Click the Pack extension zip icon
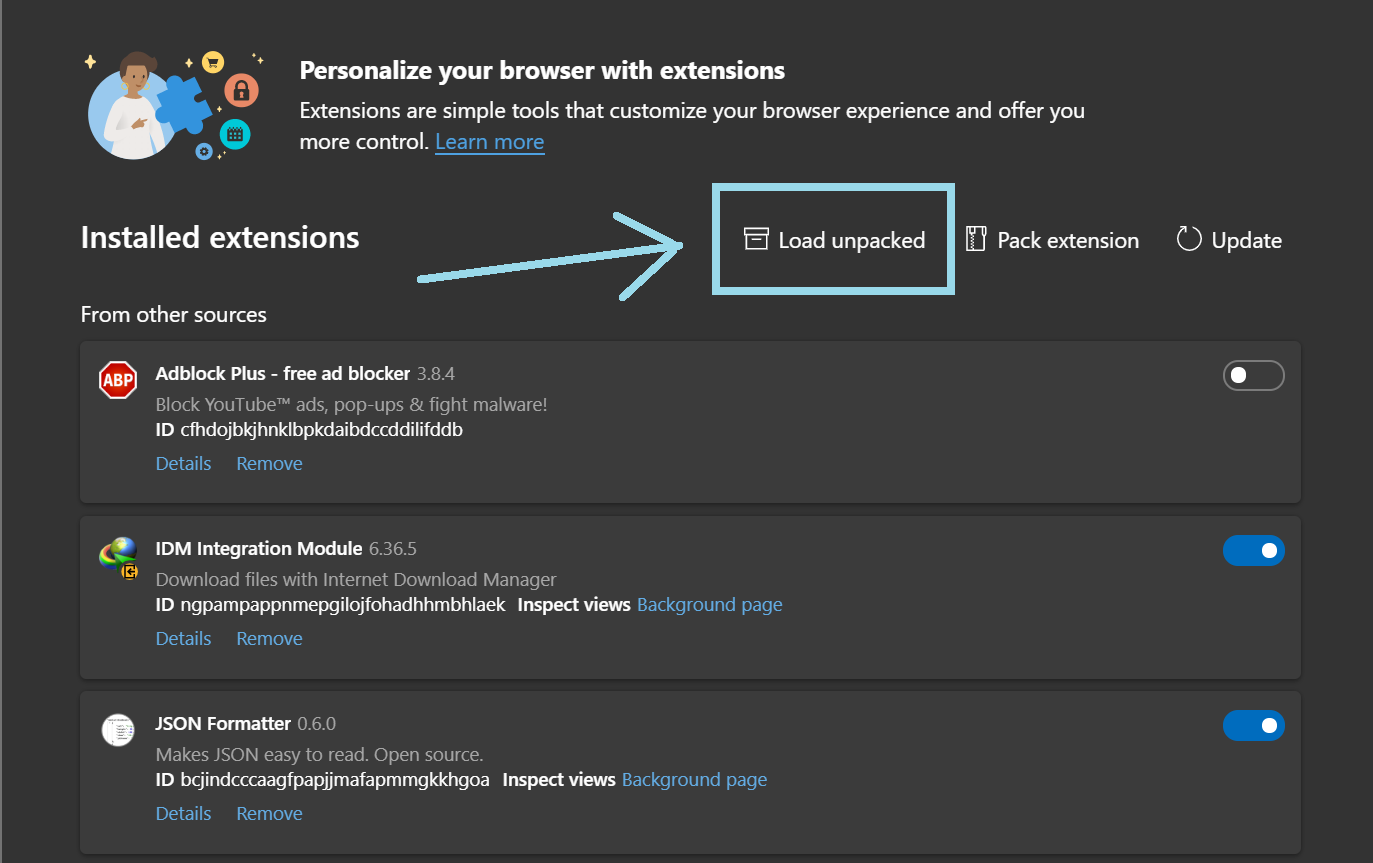The height and width of the screenshot is (863, 1373). click(x=976, y=240)
